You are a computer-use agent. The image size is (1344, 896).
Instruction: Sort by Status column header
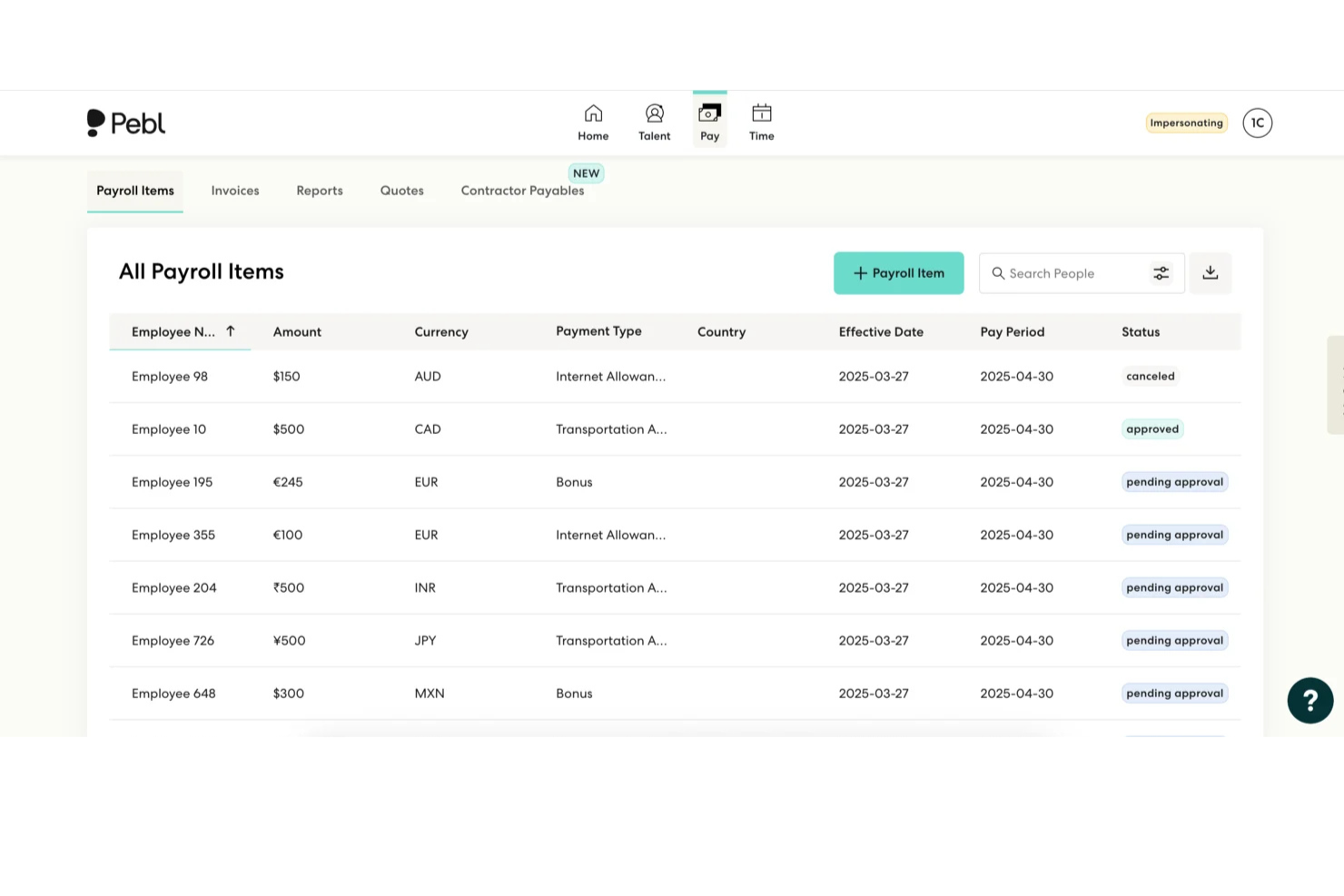pos(1141,332)
